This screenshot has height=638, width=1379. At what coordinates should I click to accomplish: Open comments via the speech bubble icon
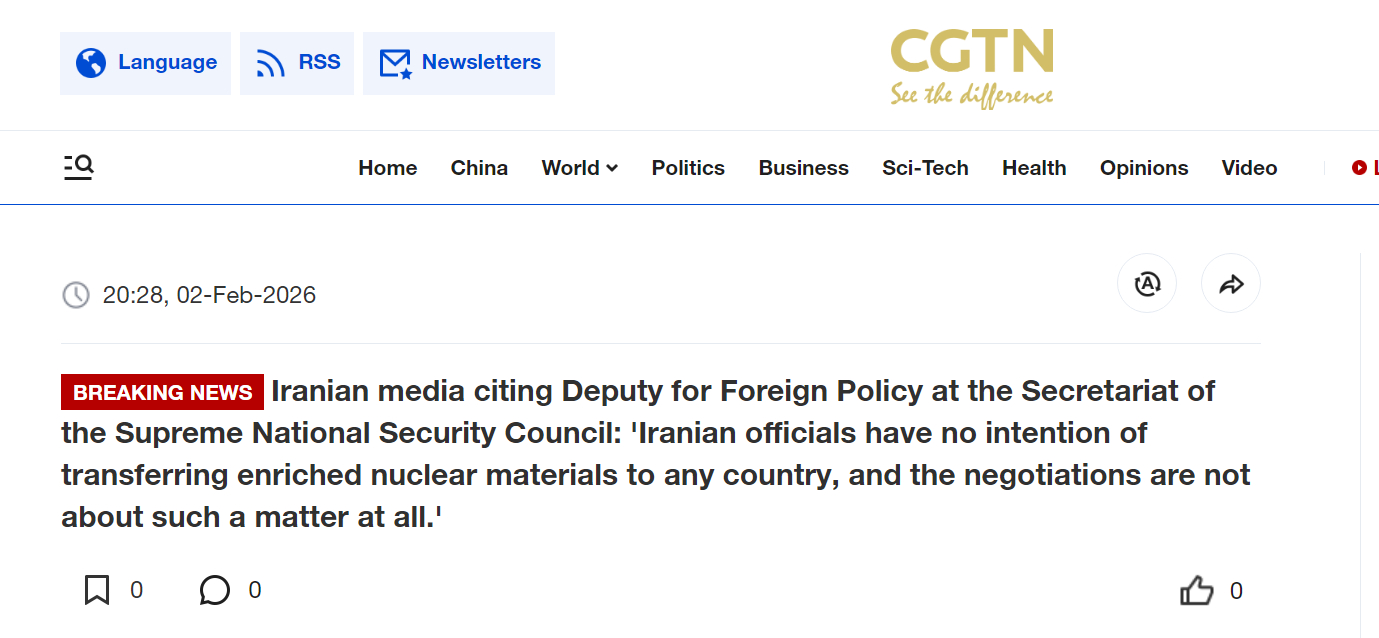click(x=214, y=590)
